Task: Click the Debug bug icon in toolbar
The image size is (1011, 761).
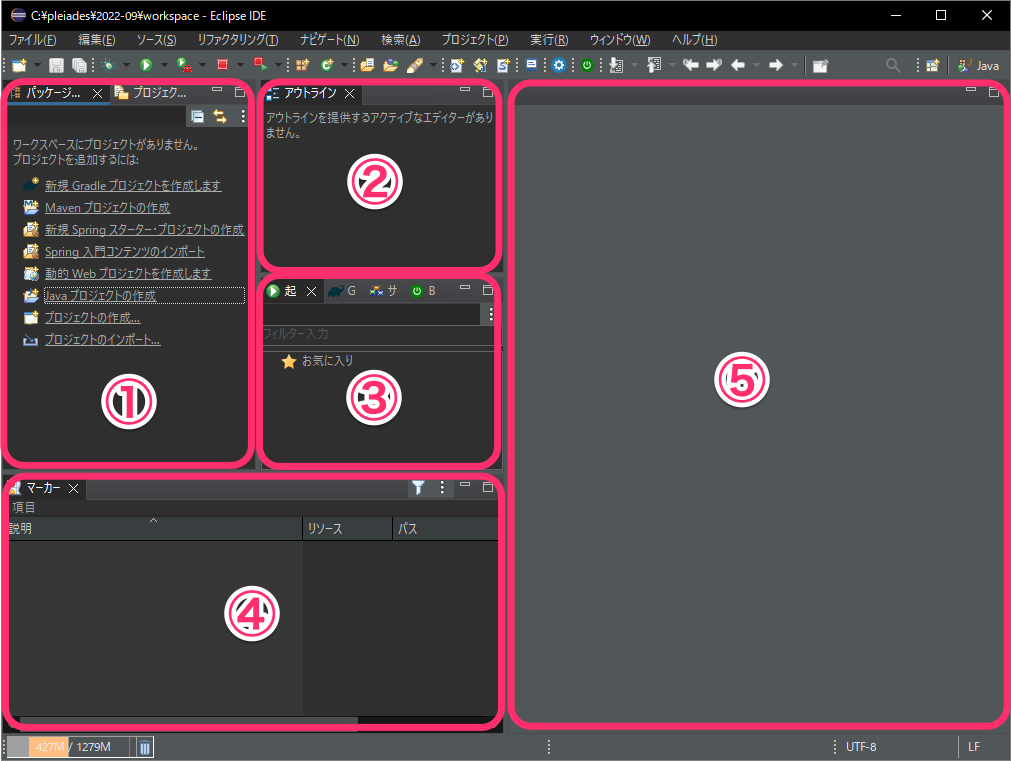Action: coord(108,65)
